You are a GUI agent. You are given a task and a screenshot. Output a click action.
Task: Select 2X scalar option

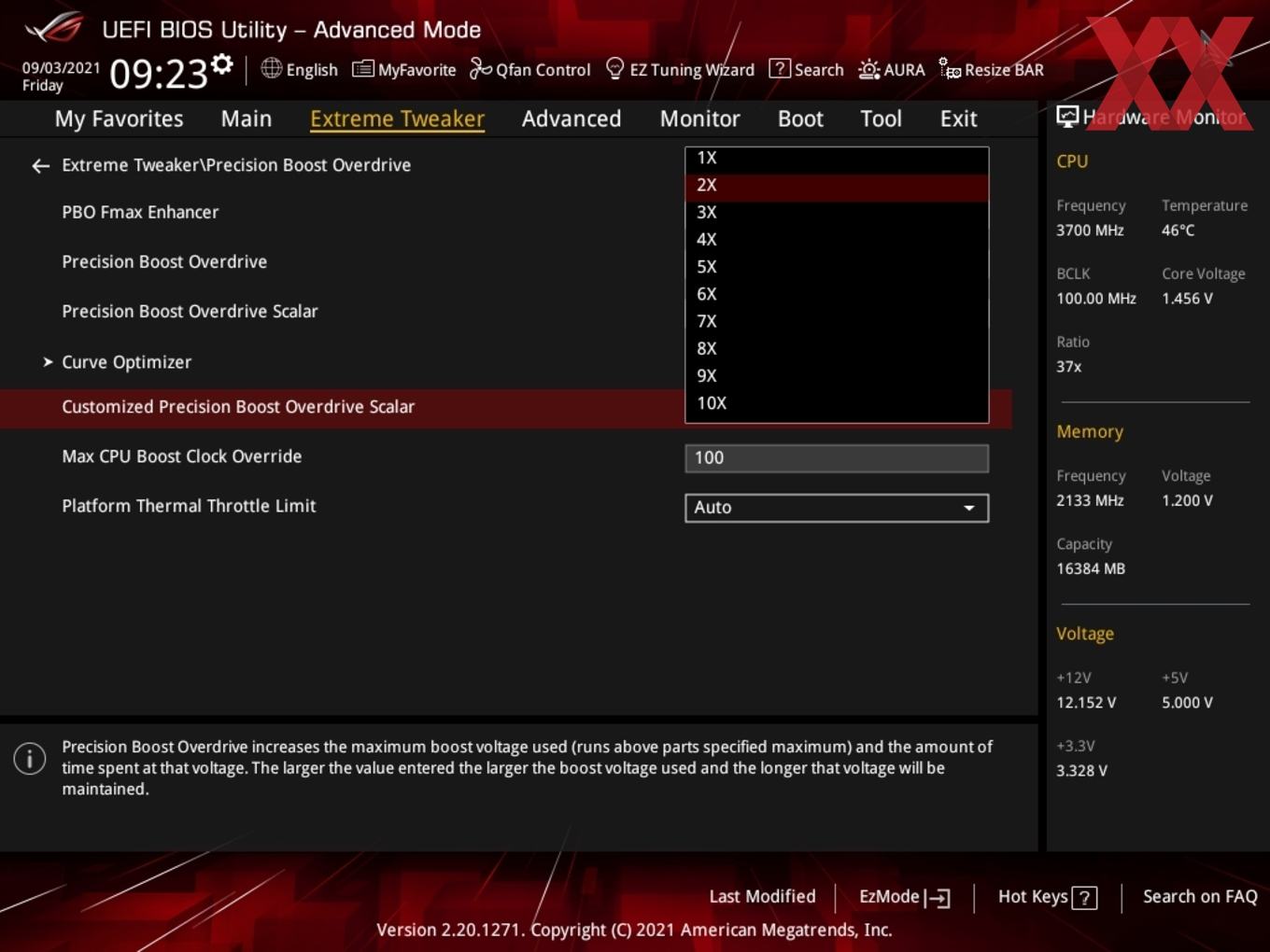[837, 186]
